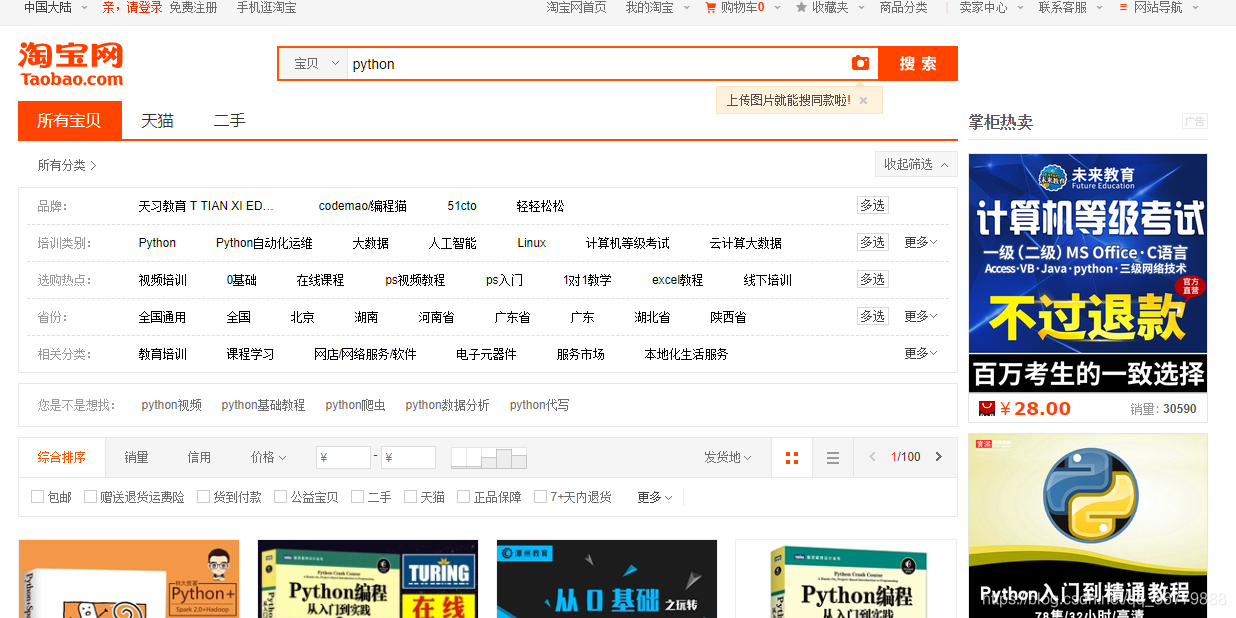
Task: Tick the 包邮 checkbox
Action: 37,497
